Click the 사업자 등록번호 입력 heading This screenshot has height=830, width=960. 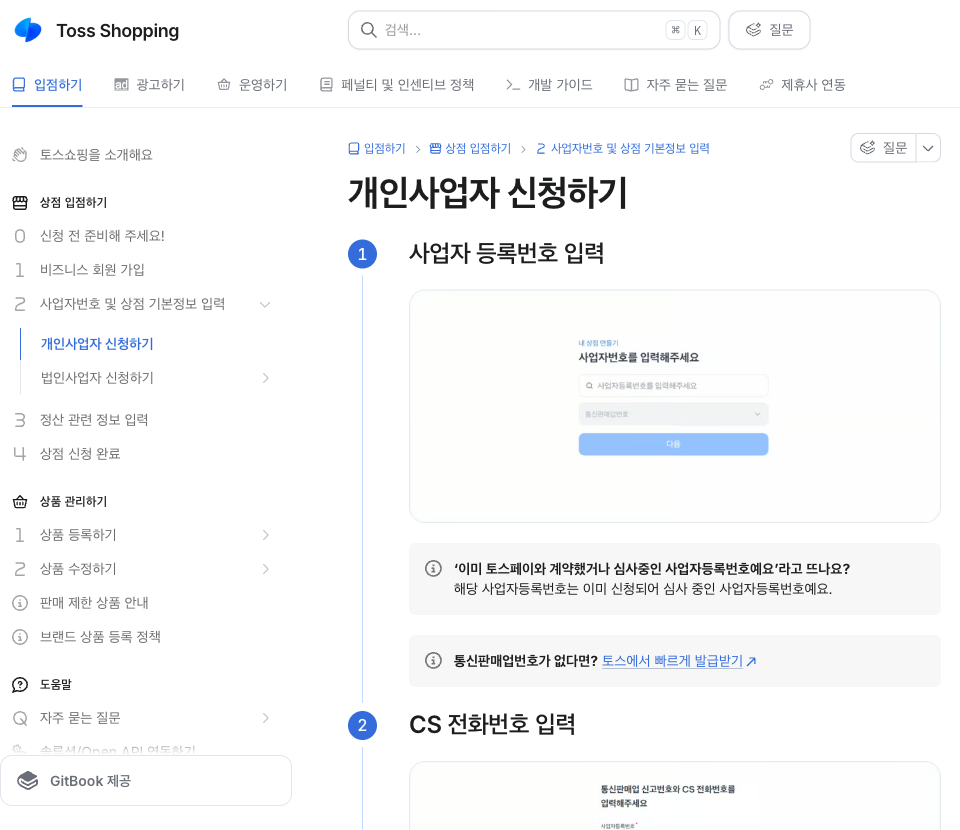506,253
